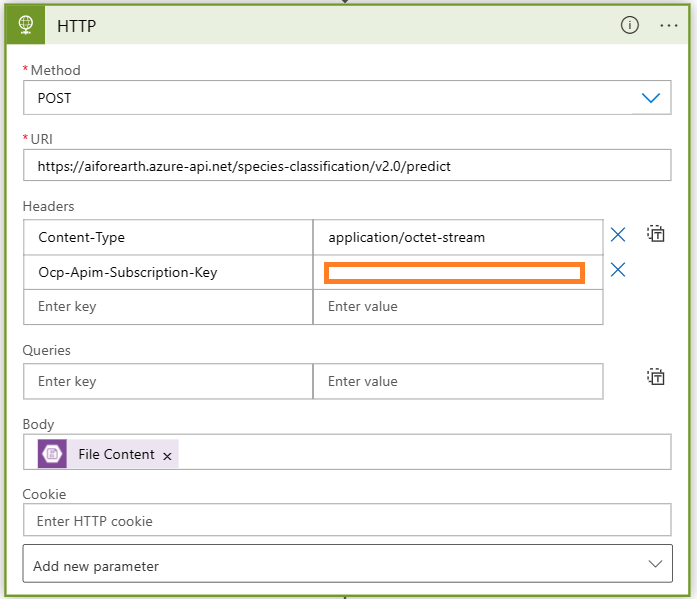Click the empty Headers Enter key field
The height and width of the screenshot is (599, 697).
point(168,306)
